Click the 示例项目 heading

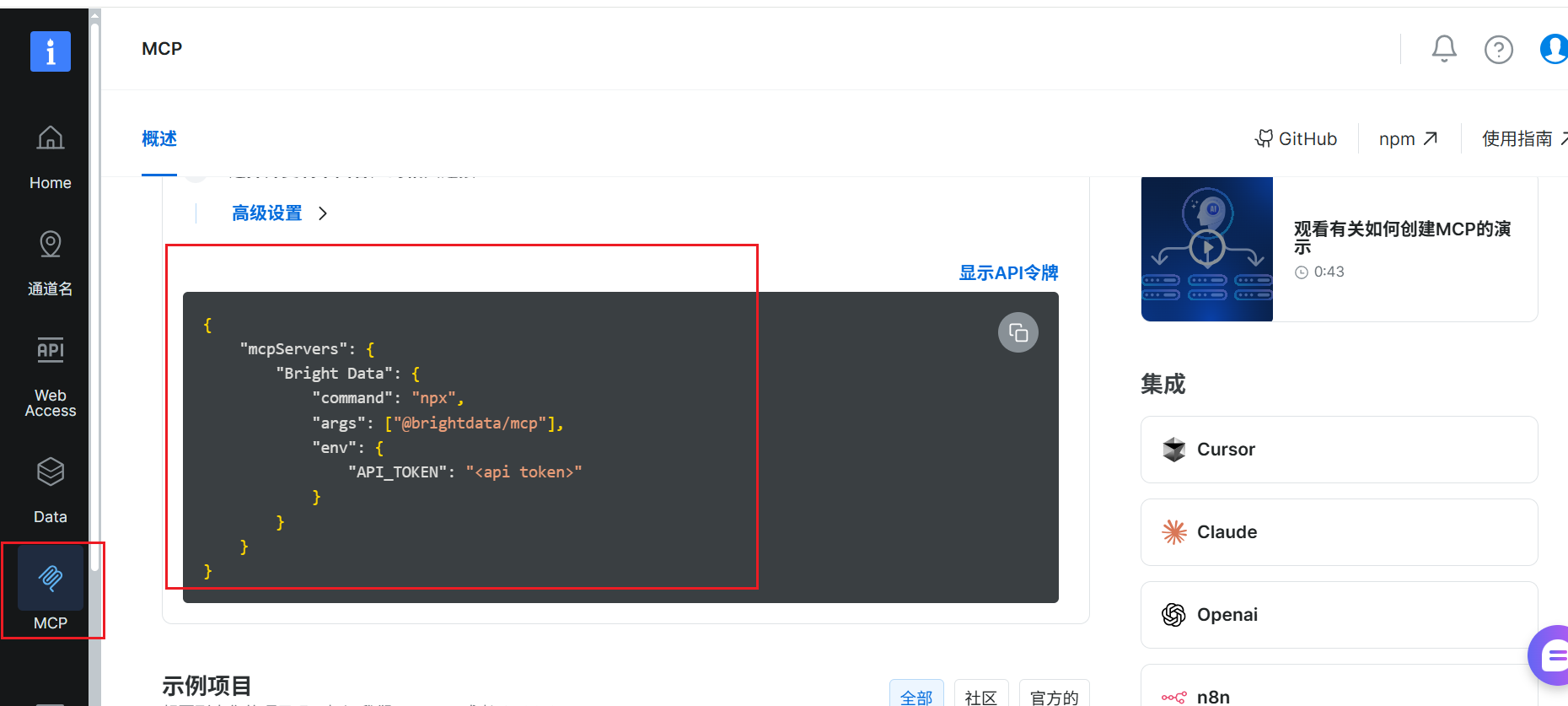click(x=207, y=686)
